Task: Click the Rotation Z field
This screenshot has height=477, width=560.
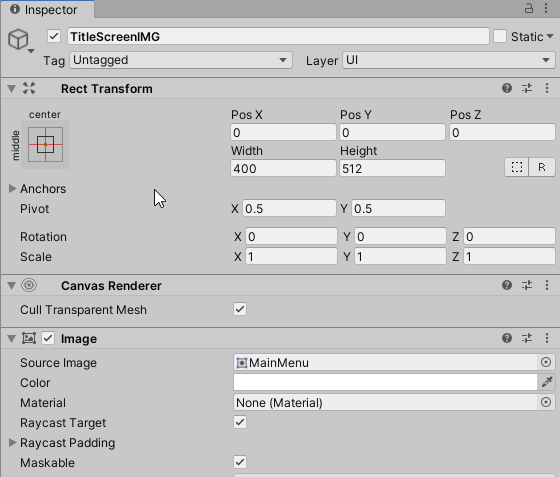Action: click(510, 236)
